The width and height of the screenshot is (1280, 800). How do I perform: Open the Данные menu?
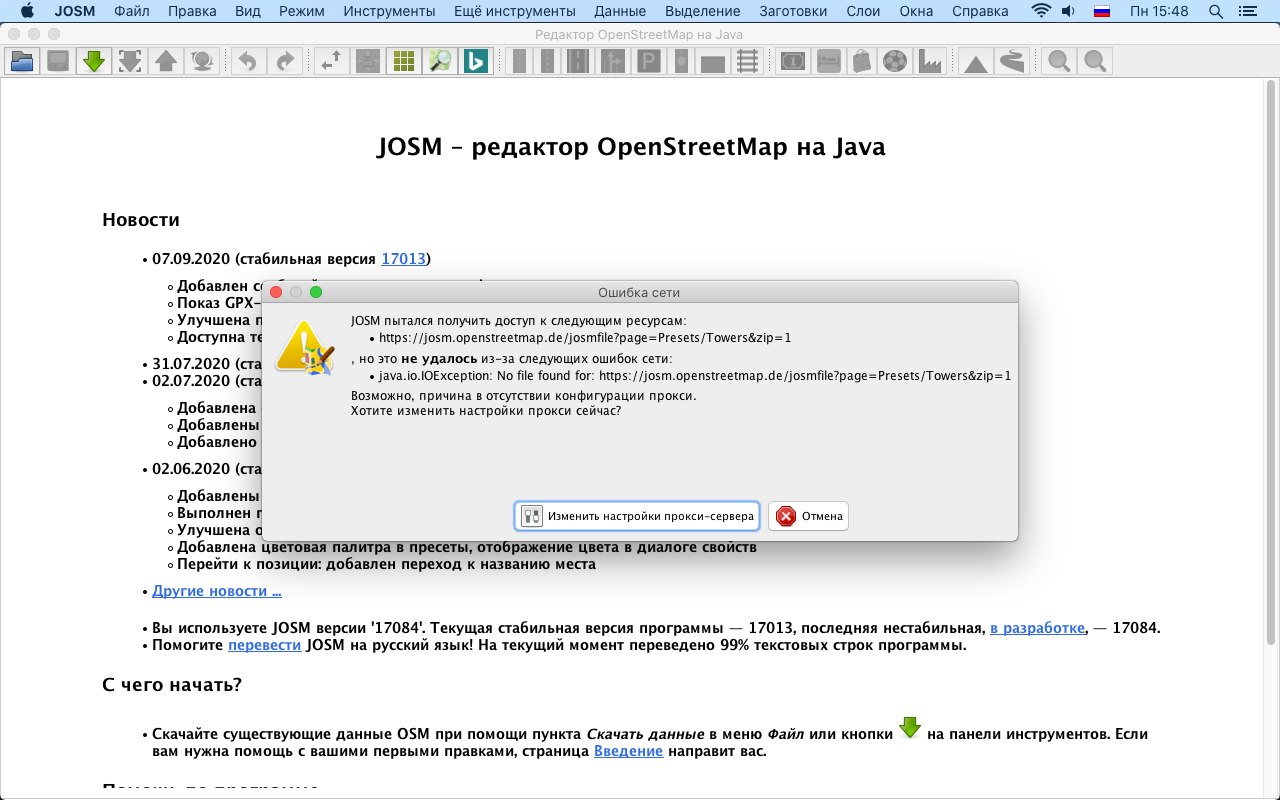619,11
